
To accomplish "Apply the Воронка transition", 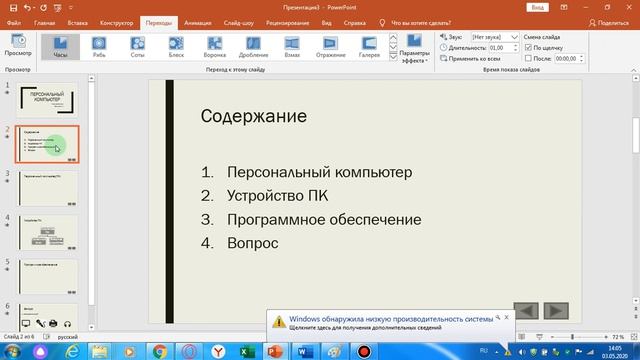I will pyautogui.click(x=215, y=47).
